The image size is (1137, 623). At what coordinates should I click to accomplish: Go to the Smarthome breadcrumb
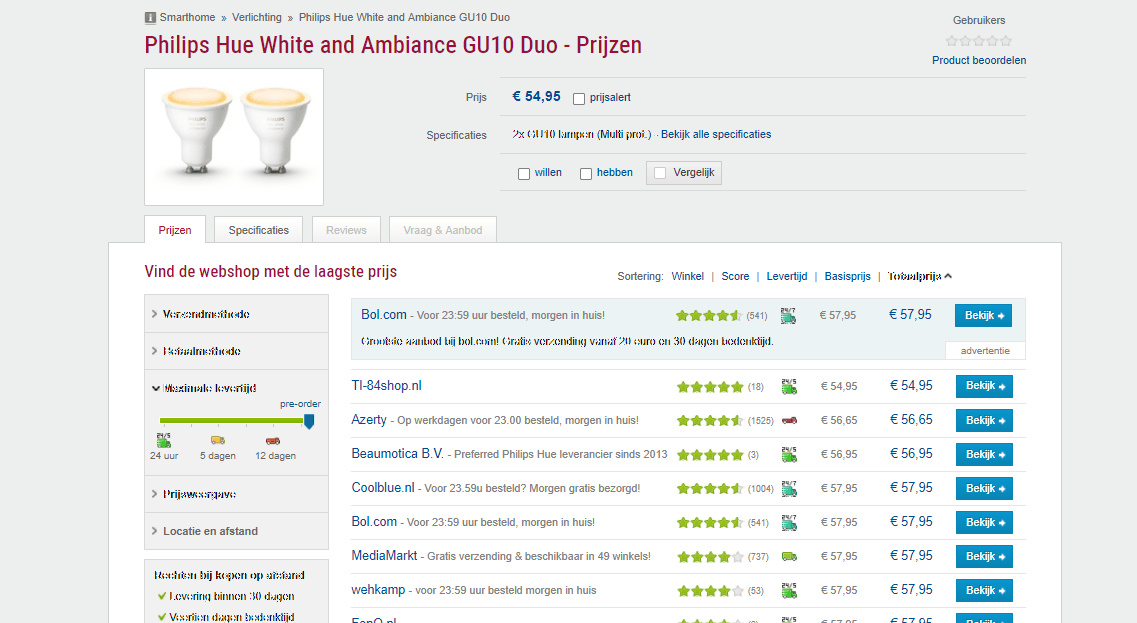187,17
